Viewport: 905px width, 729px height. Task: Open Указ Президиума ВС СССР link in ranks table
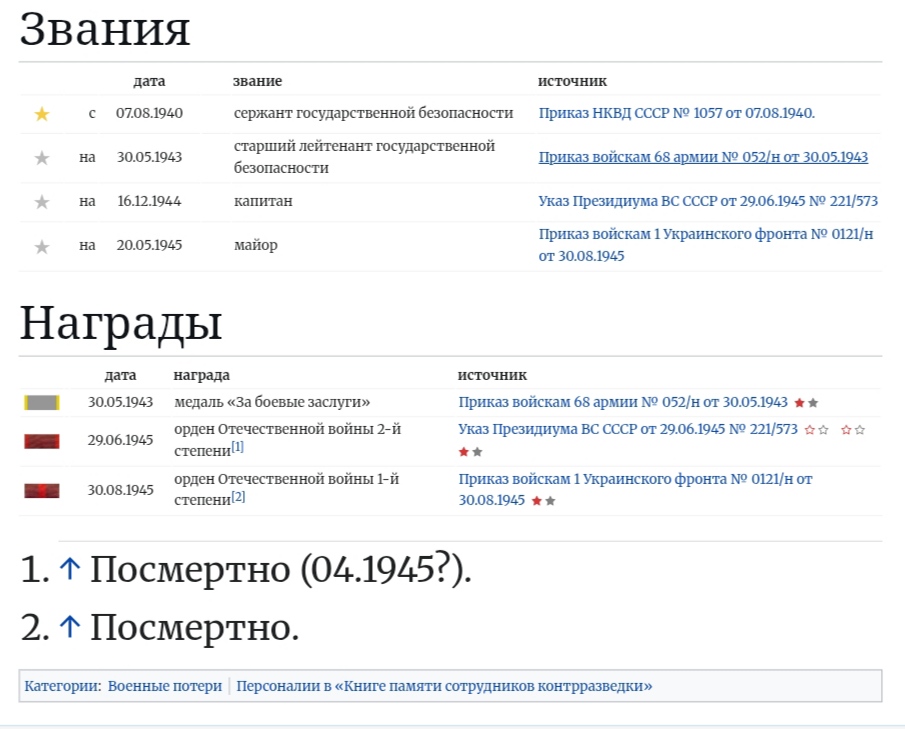[x=708, y=201]
